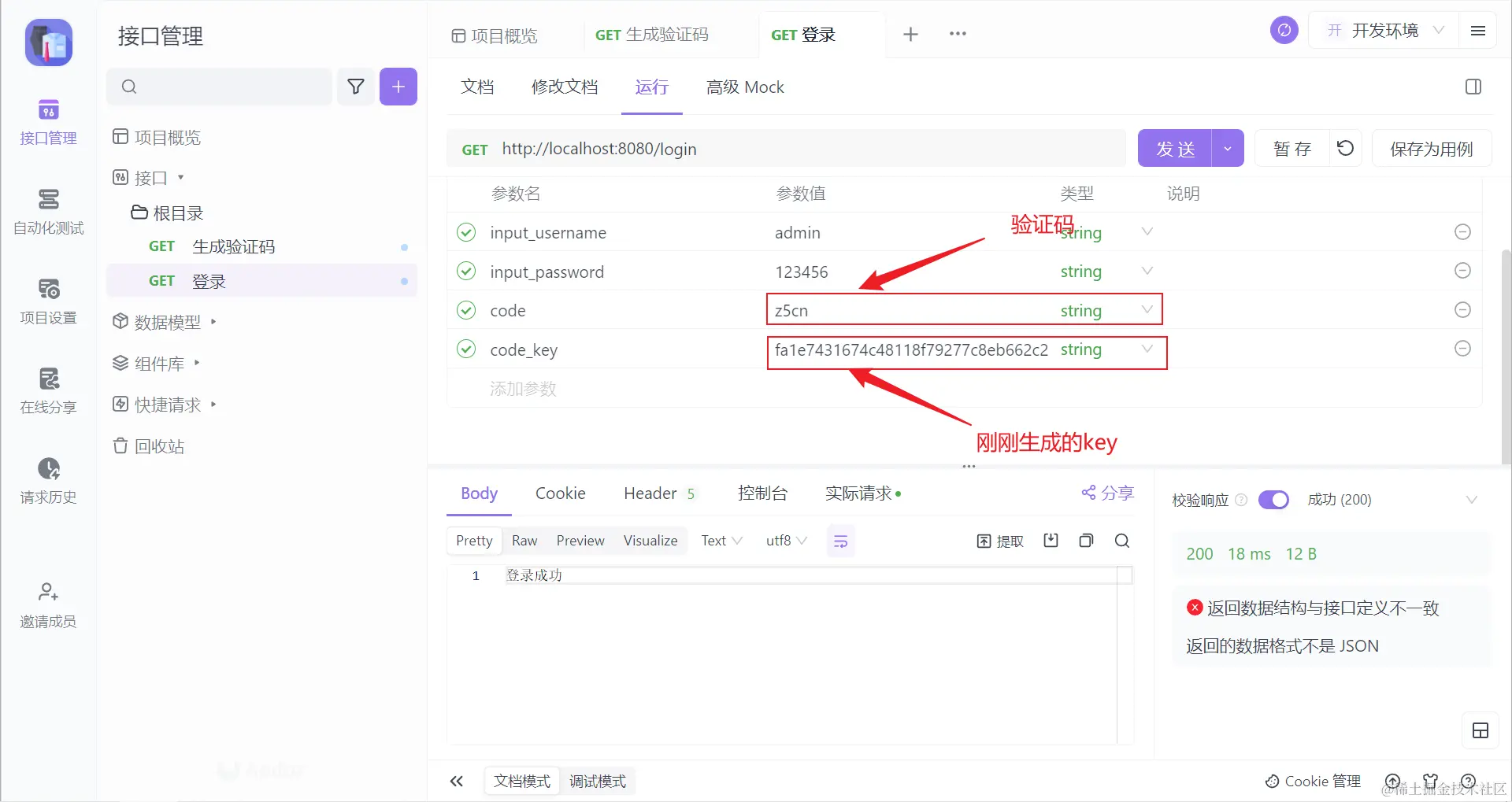Search within the response body

(1122, 540)
